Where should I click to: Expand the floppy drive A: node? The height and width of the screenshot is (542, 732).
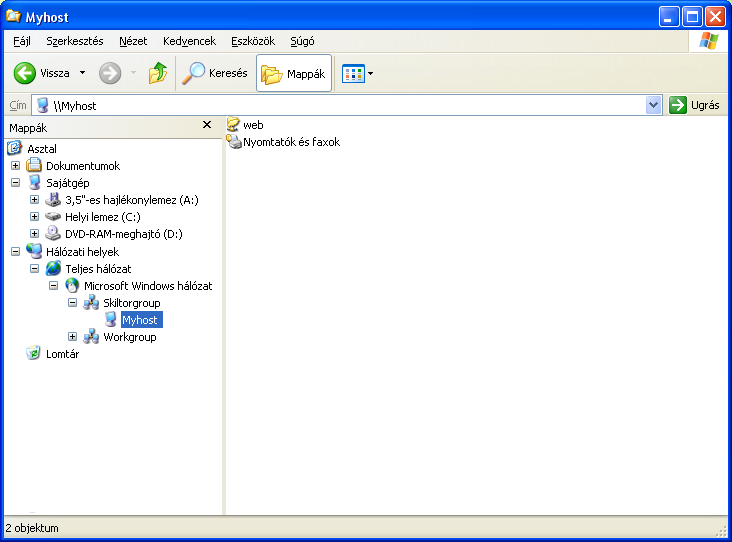pos(35,200)
